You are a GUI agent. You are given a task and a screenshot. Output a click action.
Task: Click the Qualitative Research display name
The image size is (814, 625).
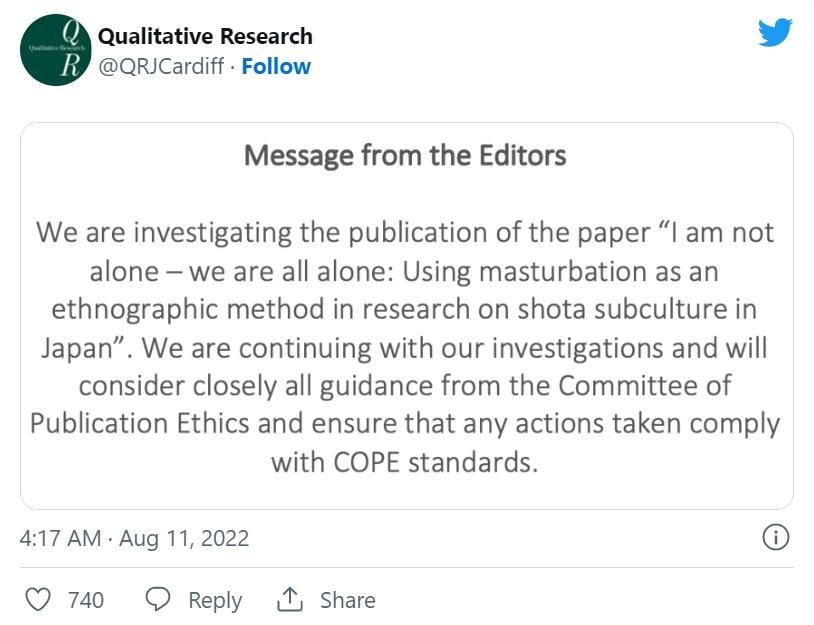pos(205,36)
